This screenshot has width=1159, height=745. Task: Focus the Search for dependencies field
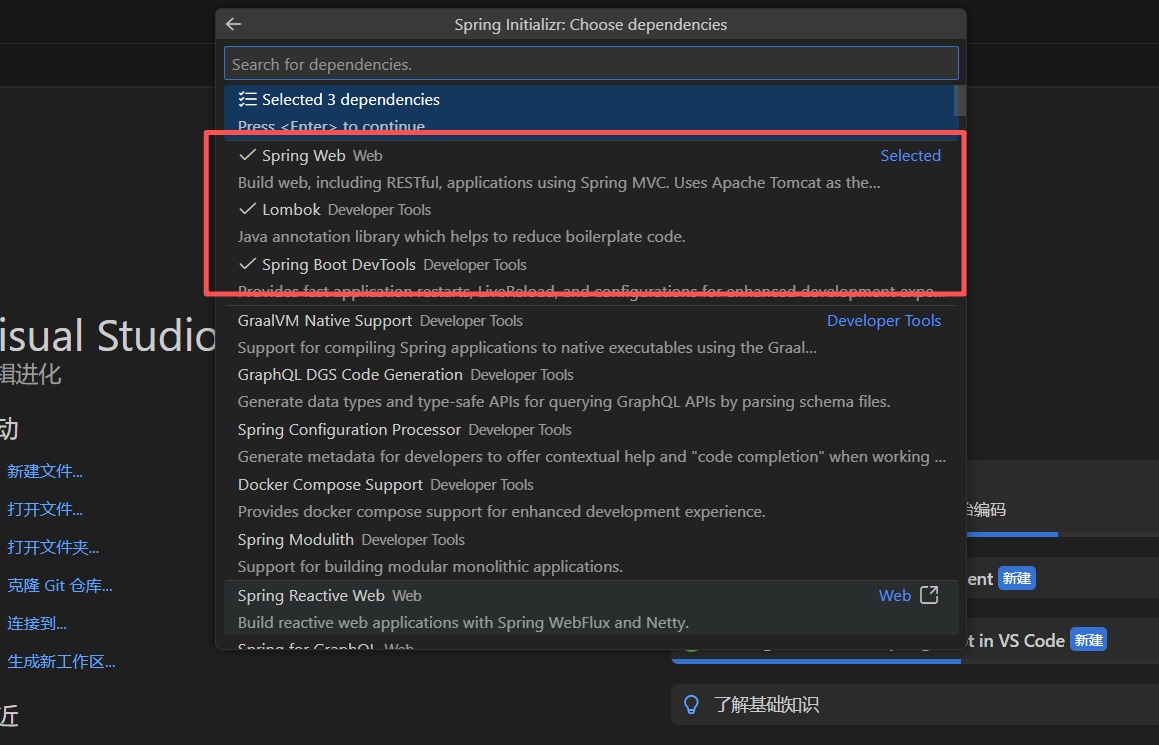click(x=590, y=64)
